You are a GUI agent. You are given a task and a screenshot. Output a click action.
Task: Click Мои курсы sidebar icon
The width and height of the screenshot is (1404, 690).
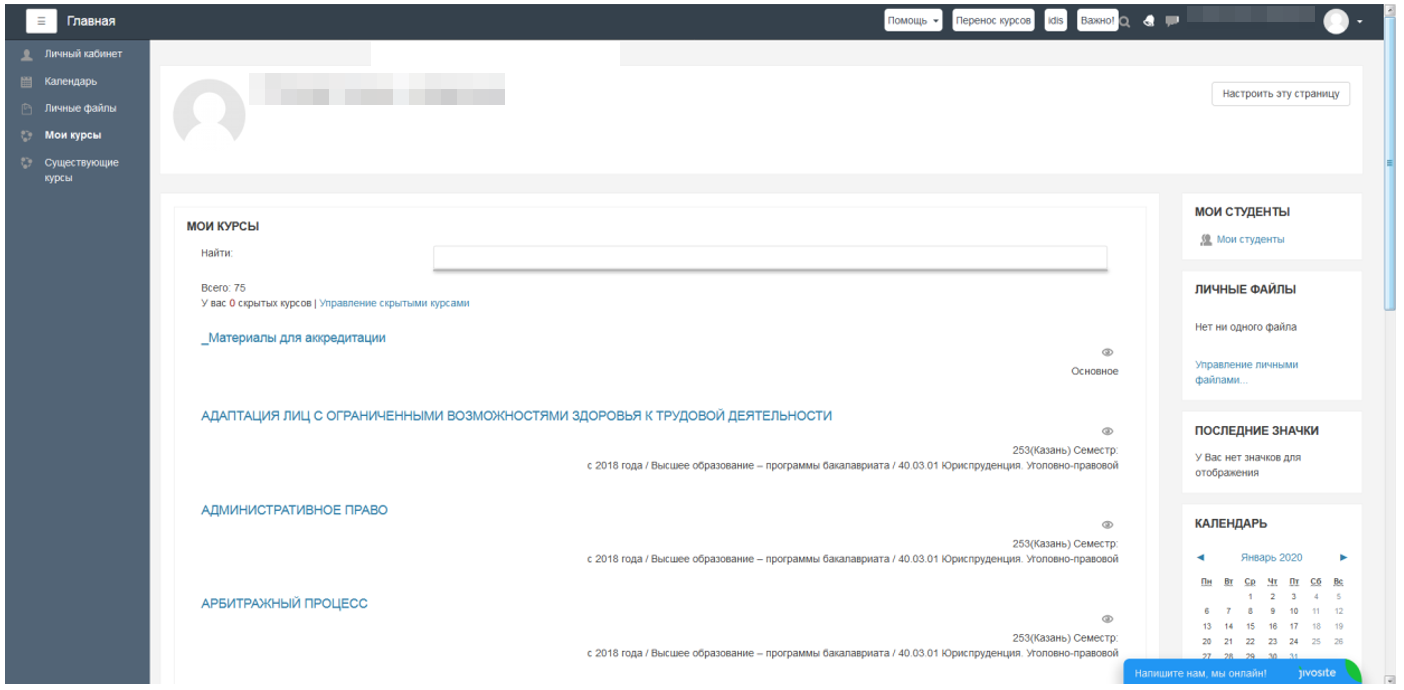point(28,136)
